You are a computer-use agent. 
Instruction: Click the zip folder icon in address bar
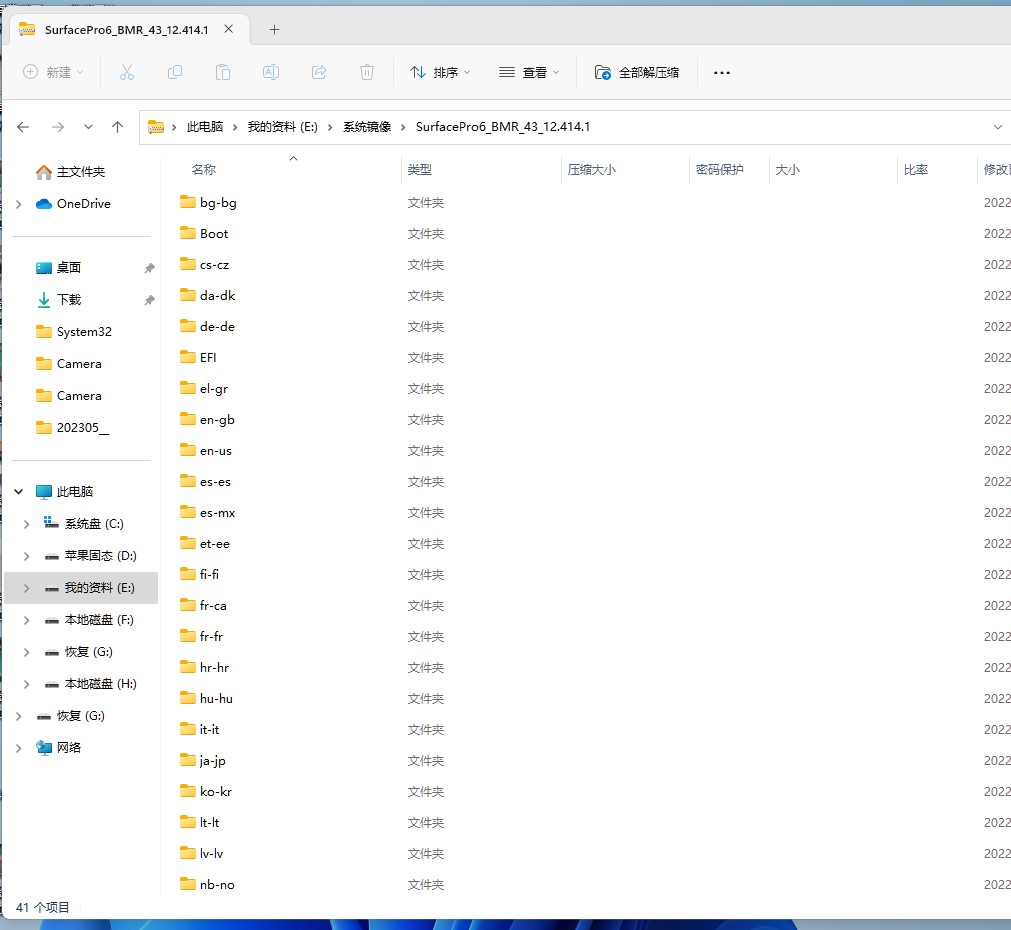click(155, 127)
